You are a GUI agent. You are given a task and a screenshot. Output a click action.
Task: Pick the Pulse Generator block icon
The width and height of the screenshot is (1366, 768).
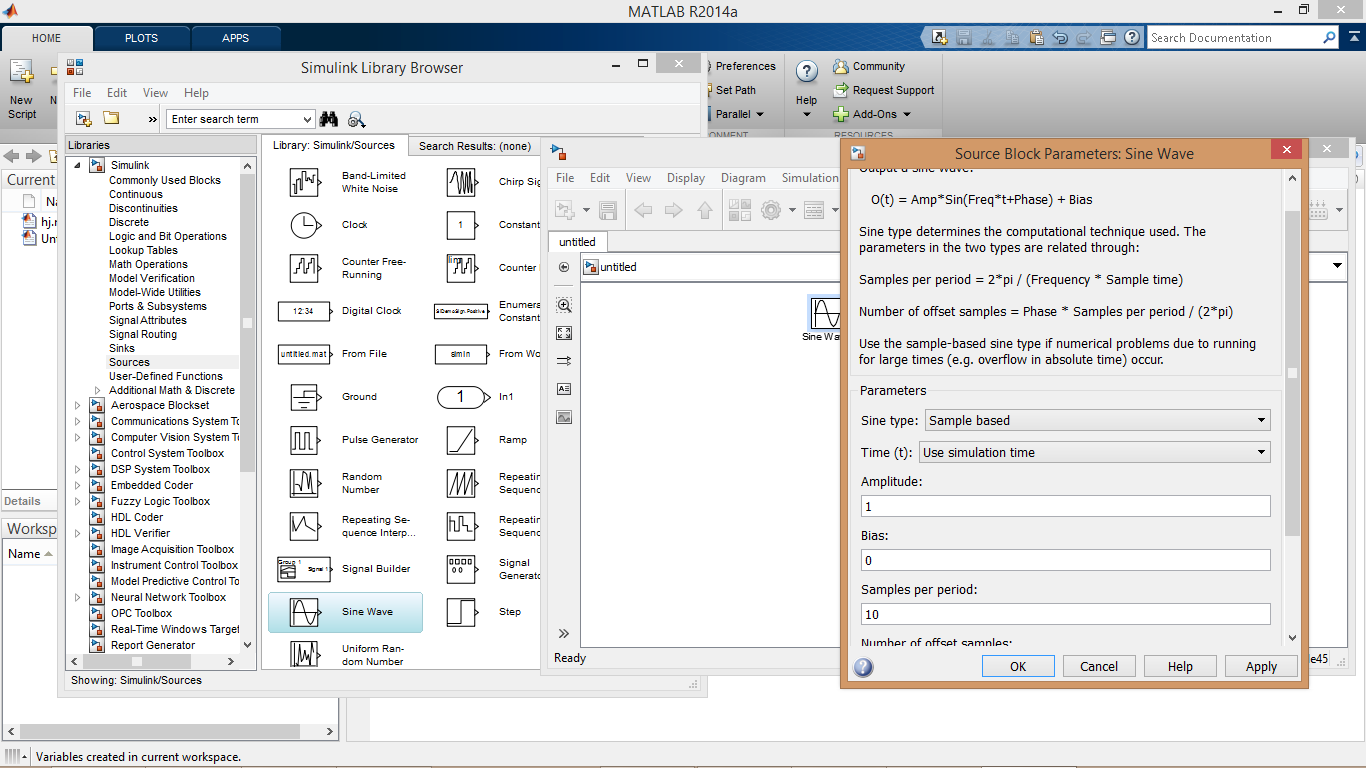click(x=304, y=440)
